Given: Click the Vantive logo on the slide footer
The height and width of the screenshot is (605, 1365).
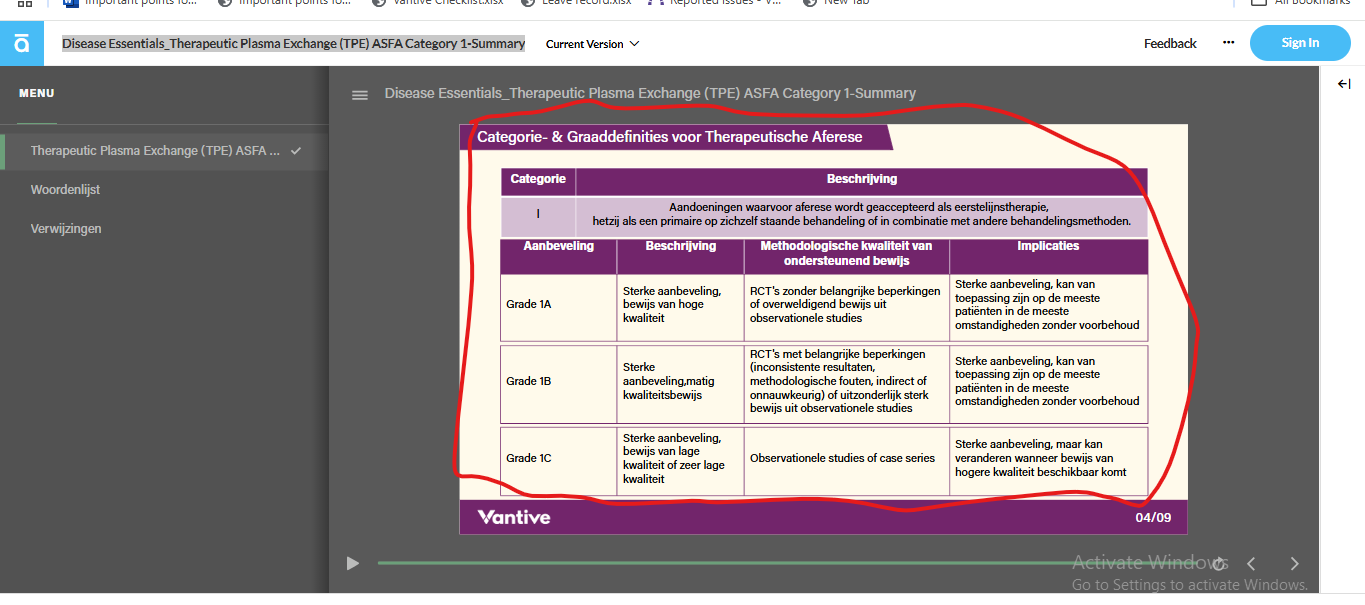Looking at the screenshot, I should click(514, 517).
